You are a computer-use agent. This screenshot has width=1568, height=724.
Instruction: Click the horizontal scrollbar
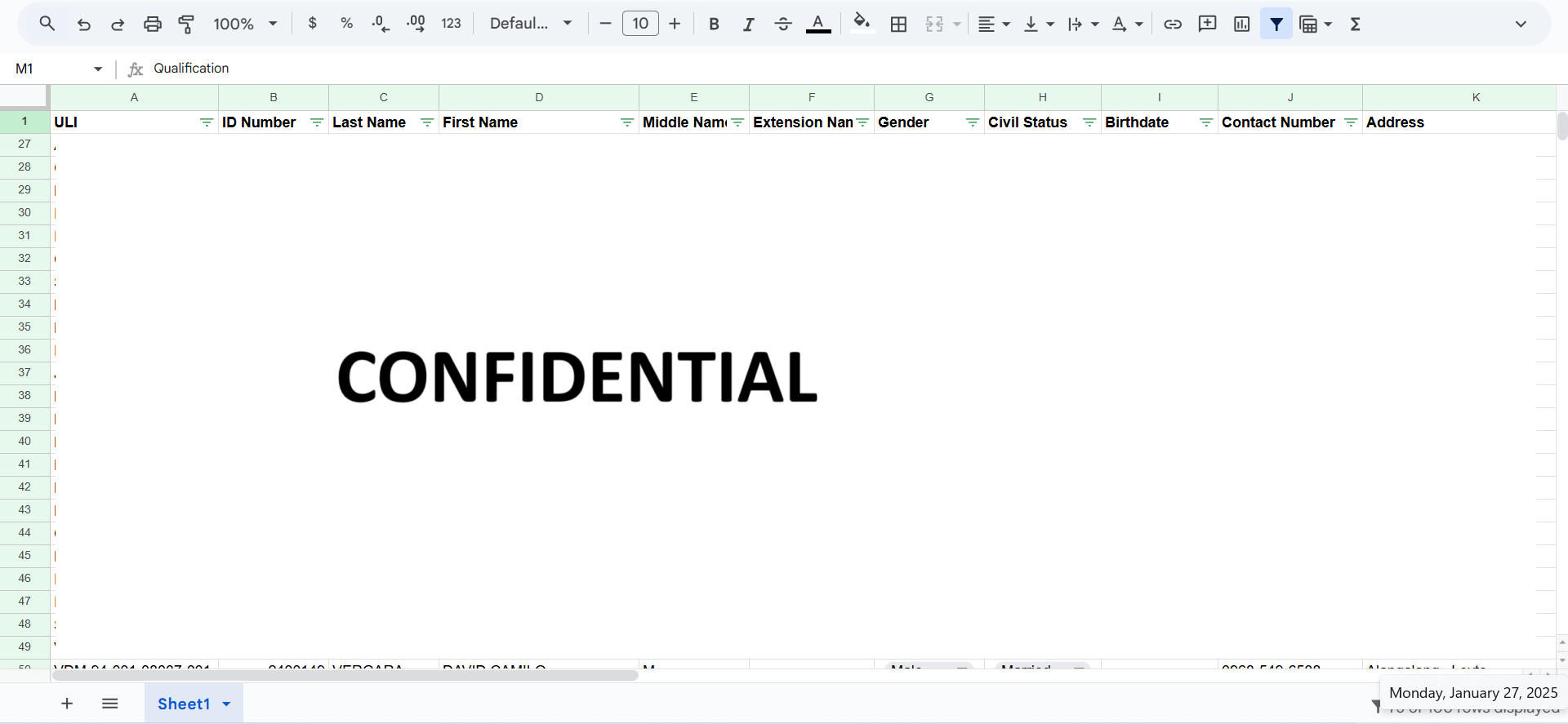coord(345,675)
